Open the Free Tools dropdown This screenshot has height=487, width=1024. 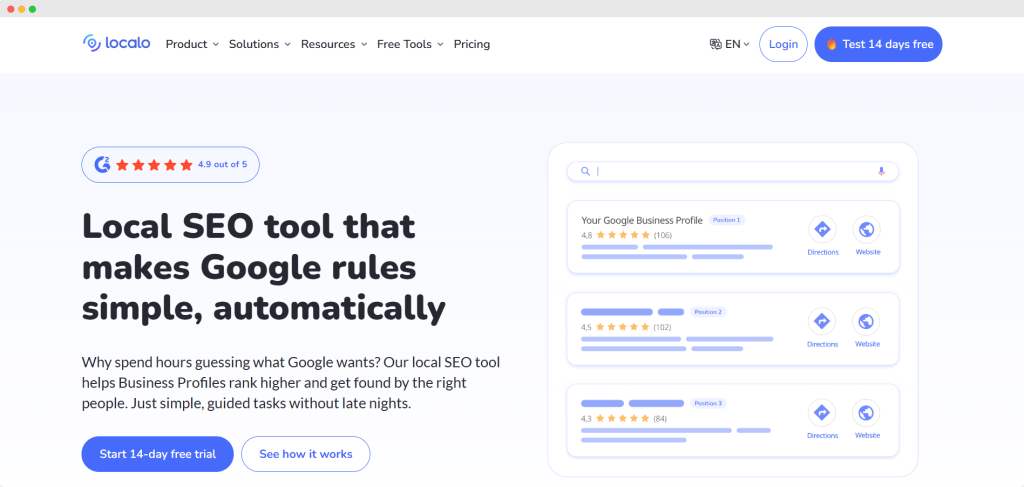click(x=409, y=44)
